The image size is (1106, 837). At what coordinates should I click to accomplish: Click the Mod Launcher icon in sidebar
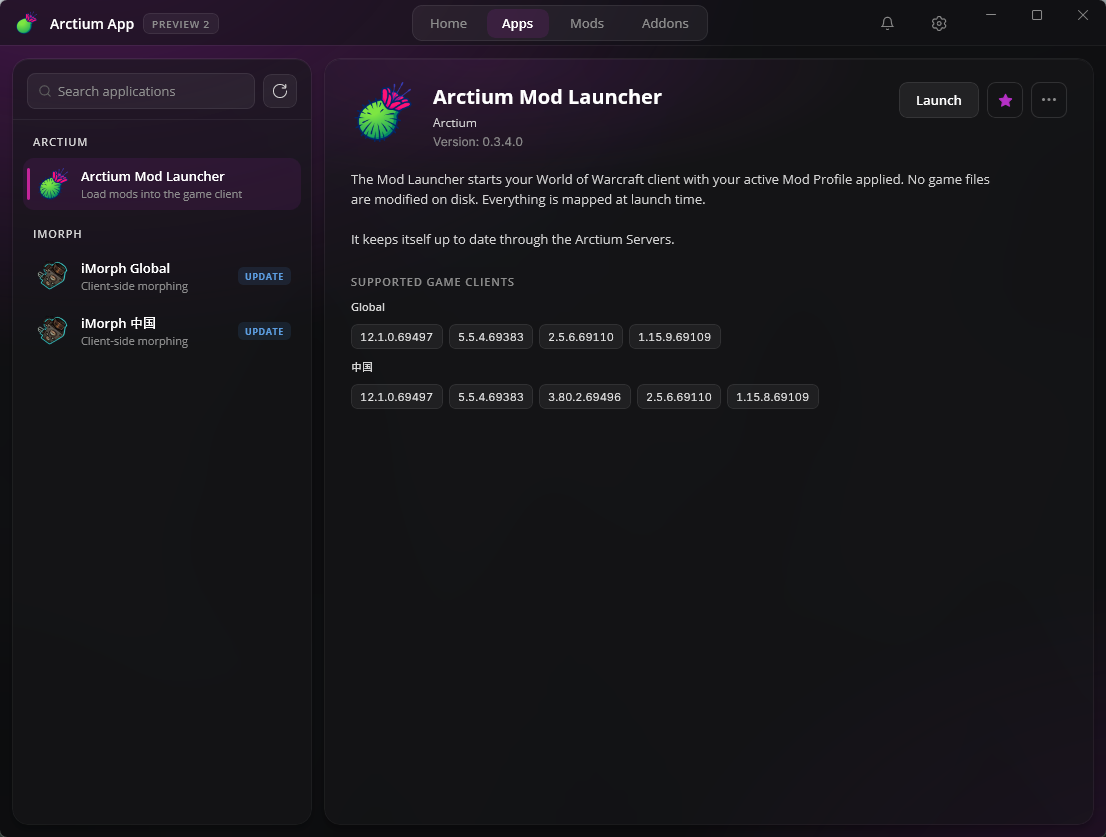[54, 184]
